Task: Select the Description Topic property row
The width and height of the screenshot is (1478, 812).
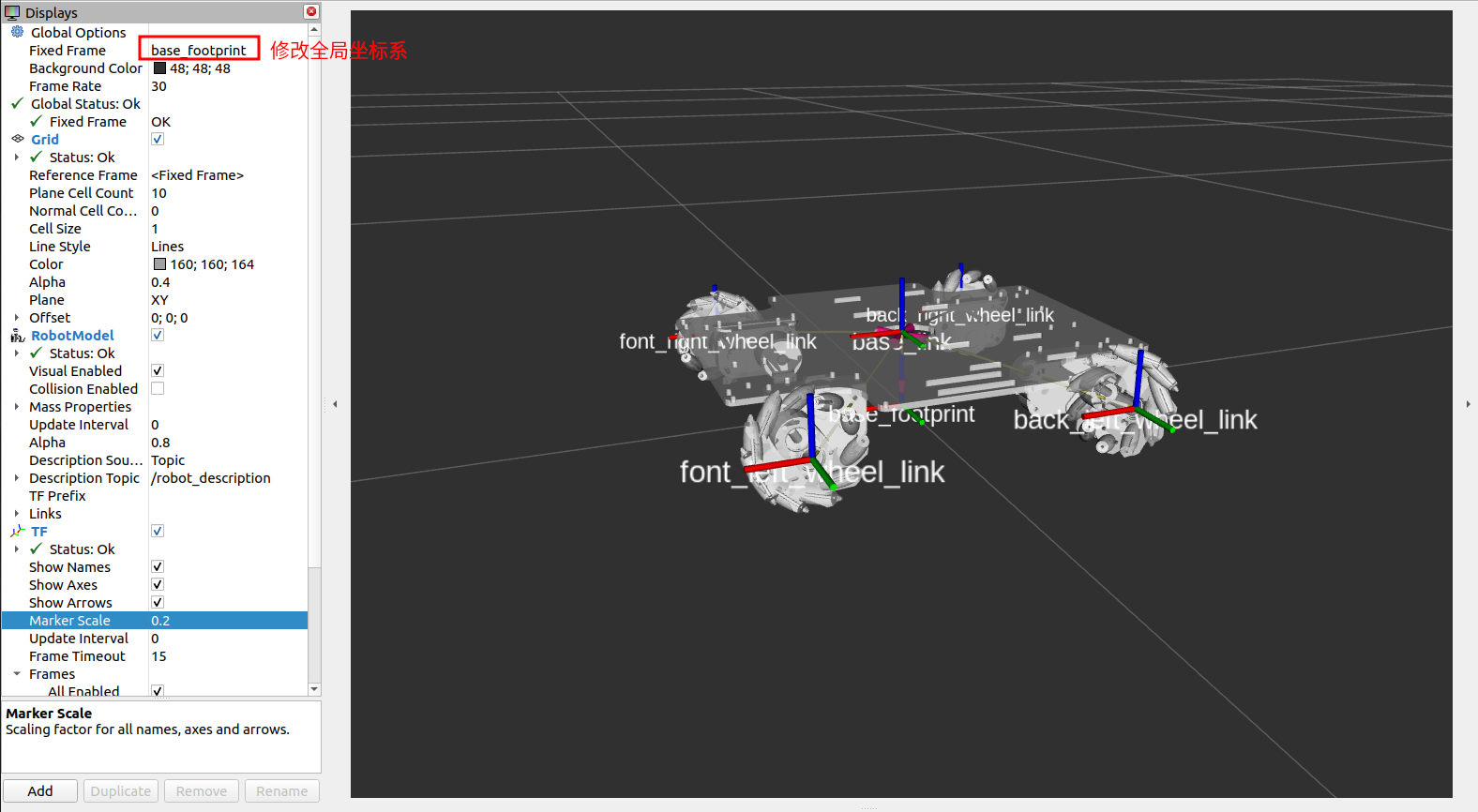Action: [83, 478]
